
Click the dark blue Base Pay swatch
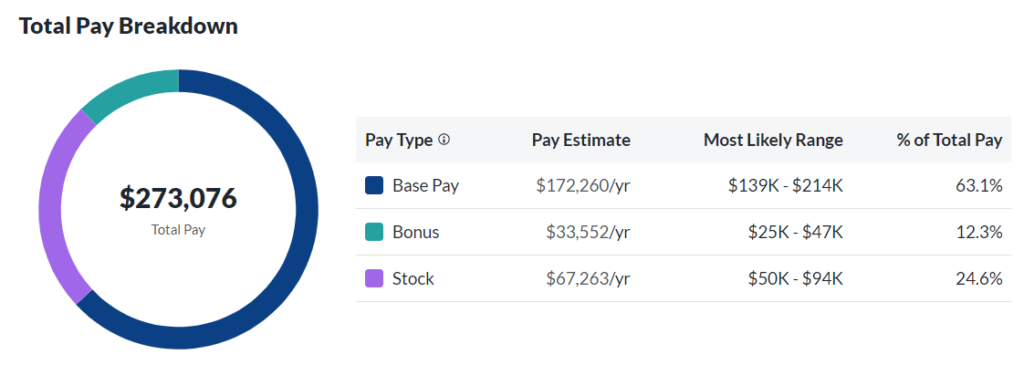[x=374, y=185]
